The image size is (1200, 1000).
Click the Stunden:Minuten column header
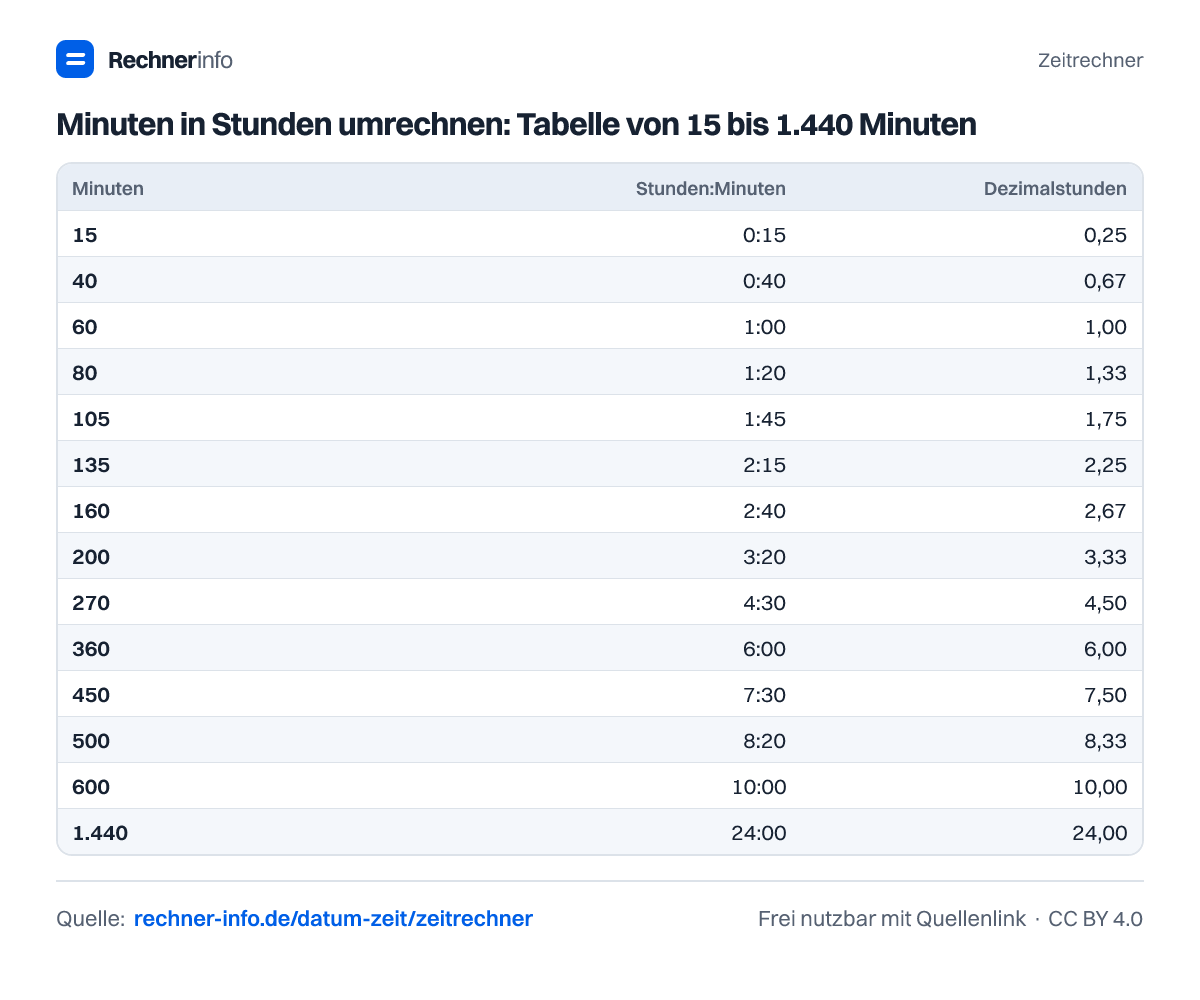[x=711, y=188]
